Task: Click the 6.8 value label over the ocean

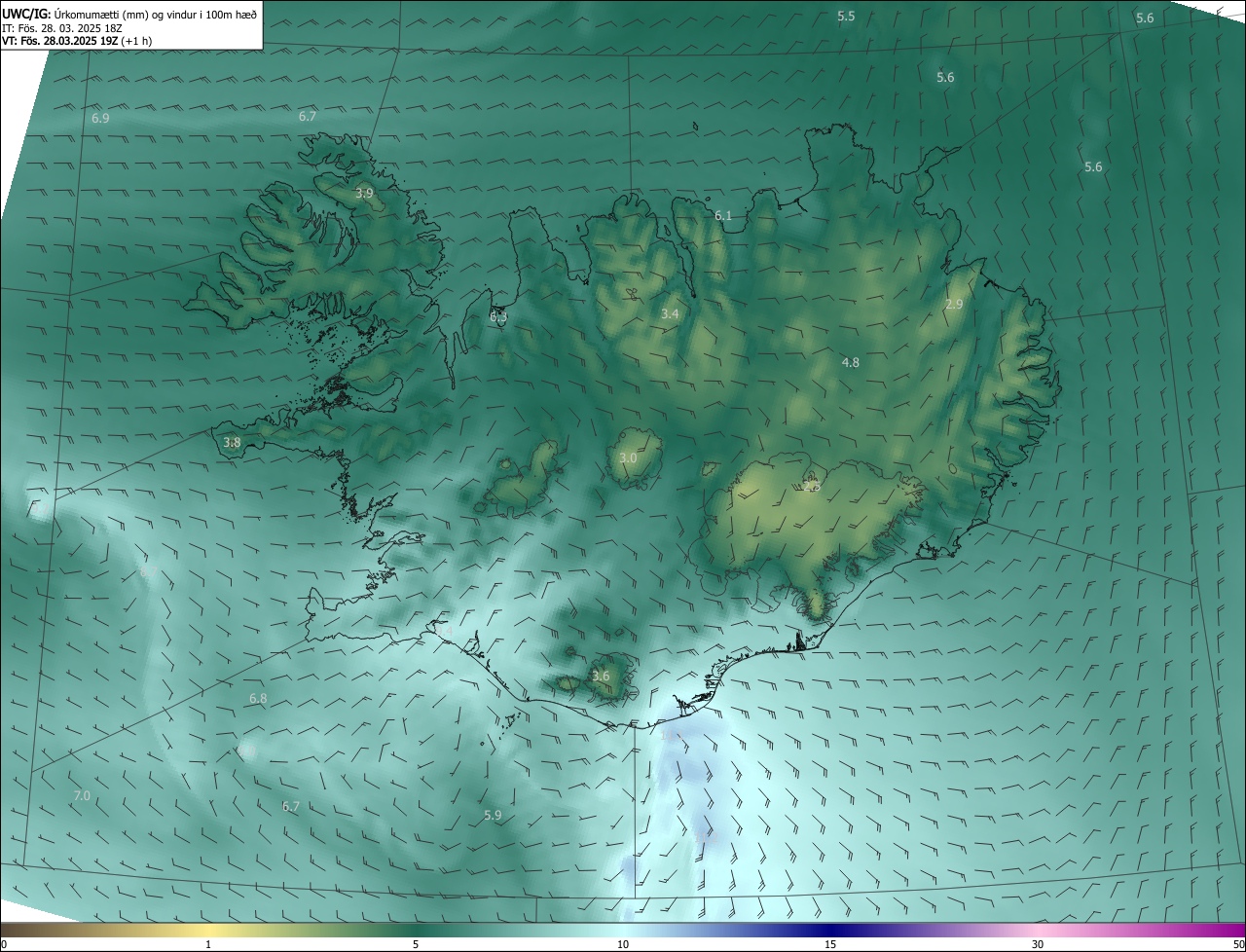Action: (258, 699)
